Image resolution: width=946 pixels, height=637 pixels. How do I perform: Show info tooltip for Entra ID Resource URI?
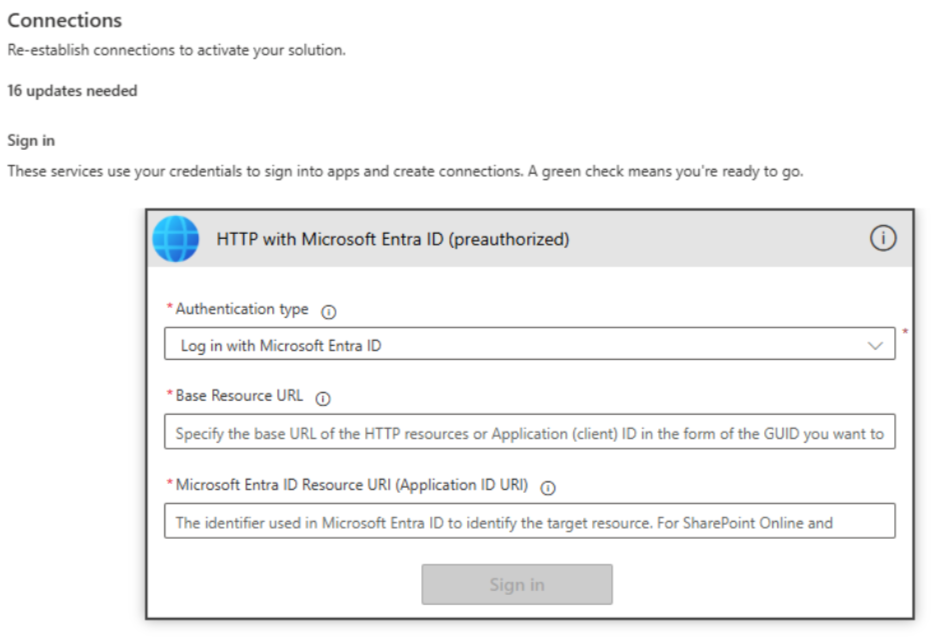click(548, 488)
